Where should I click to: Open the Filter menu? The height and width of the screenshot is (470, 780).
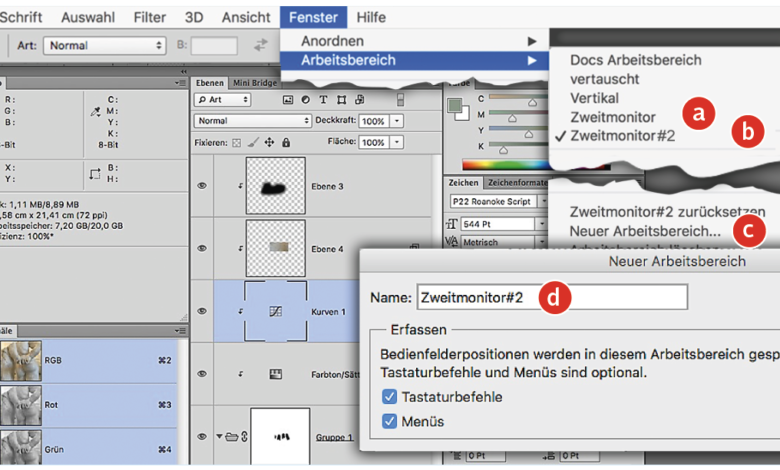150,17
